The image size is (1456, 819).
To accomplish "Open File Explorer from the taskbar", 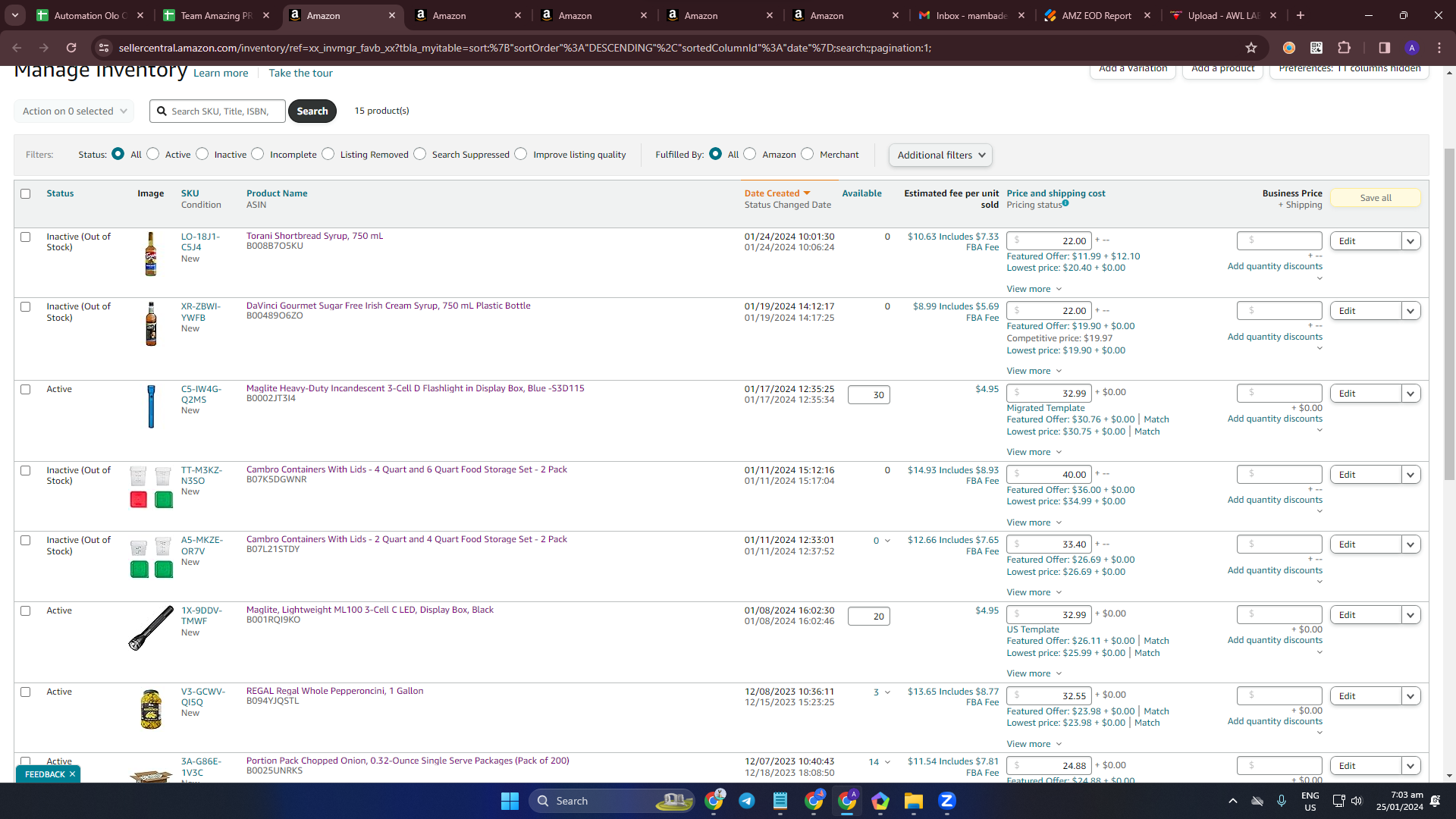I will click(913, 801).
